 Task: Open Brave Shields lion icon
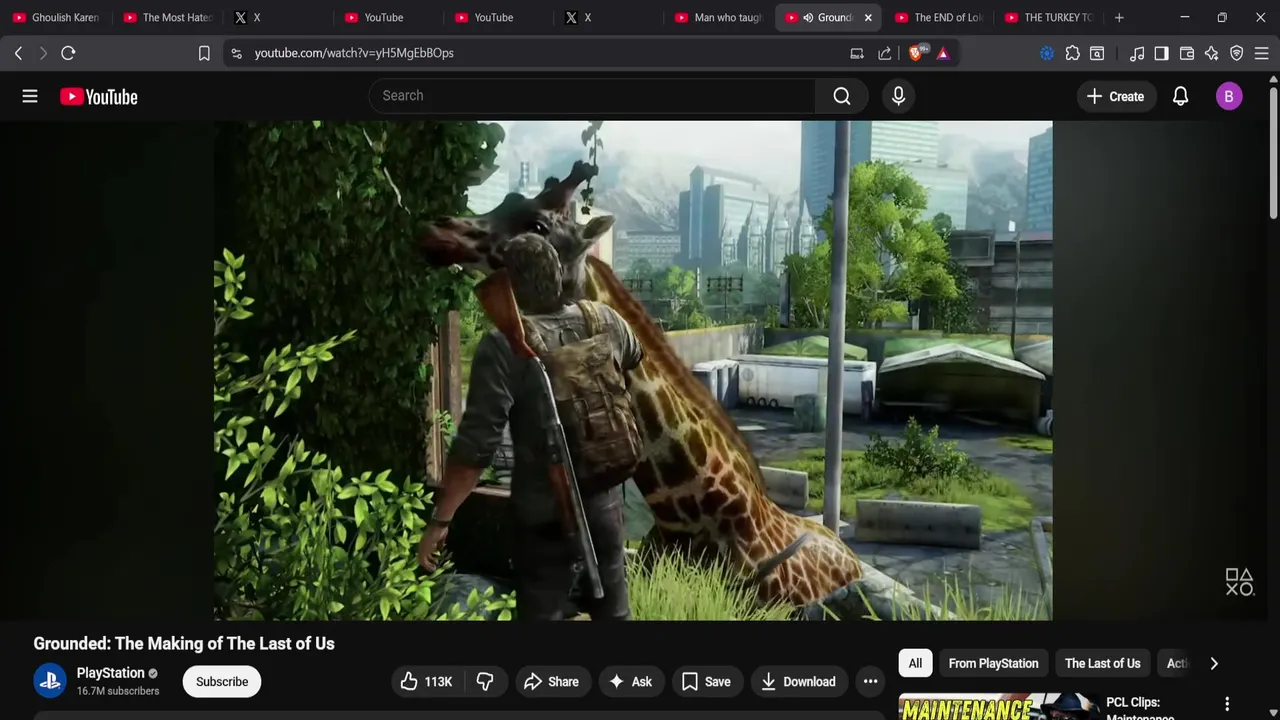tap(917, 53)
